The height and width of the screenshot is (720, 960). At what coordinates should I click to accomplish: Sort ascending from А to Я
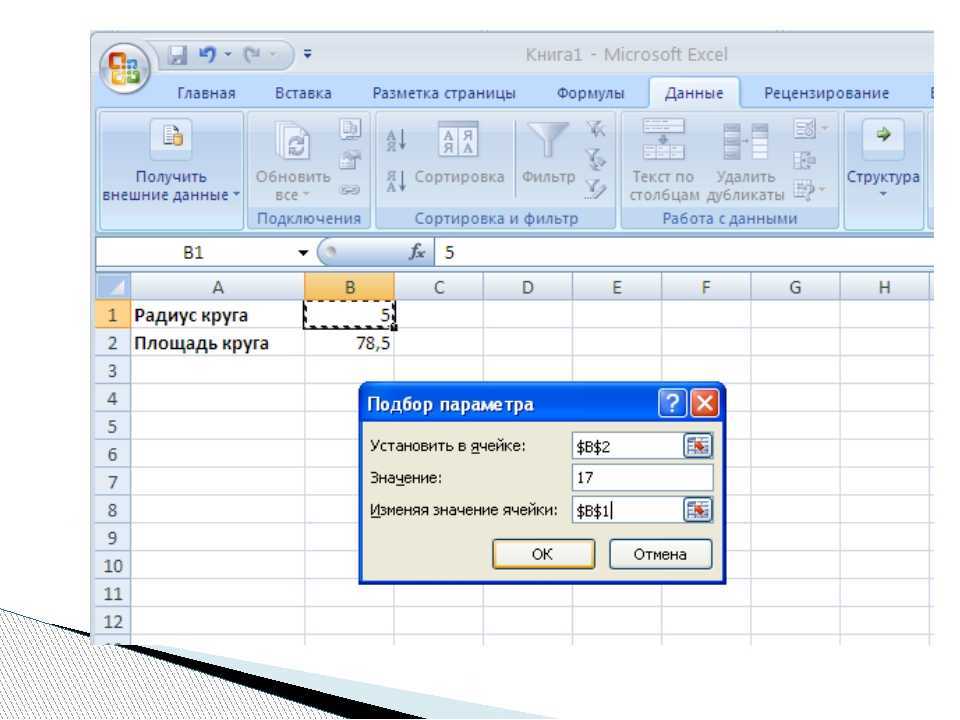point(396,140)
